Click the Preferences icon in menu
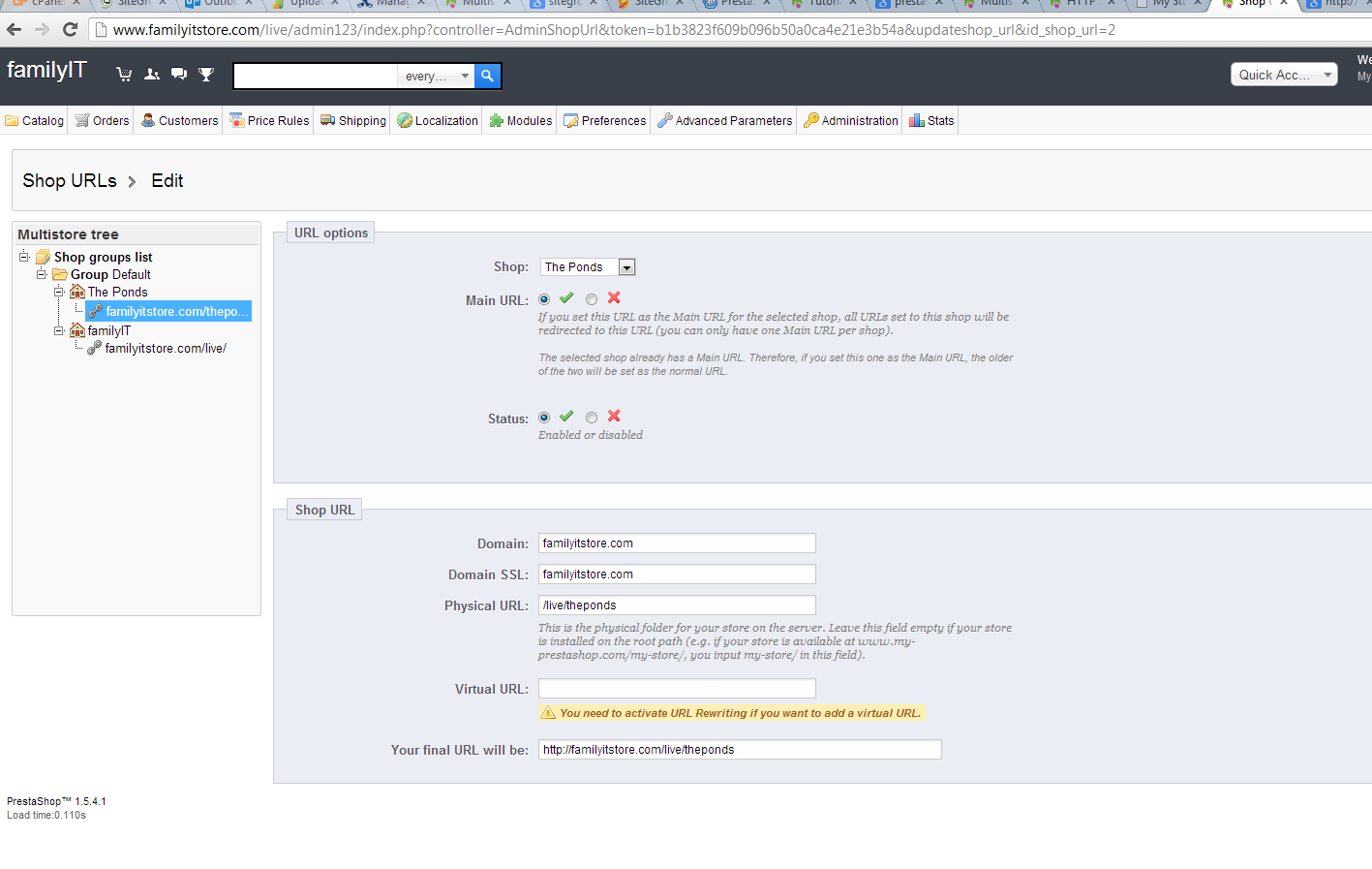Viewport: 1372px width, 869px height. tap(571, 121)
